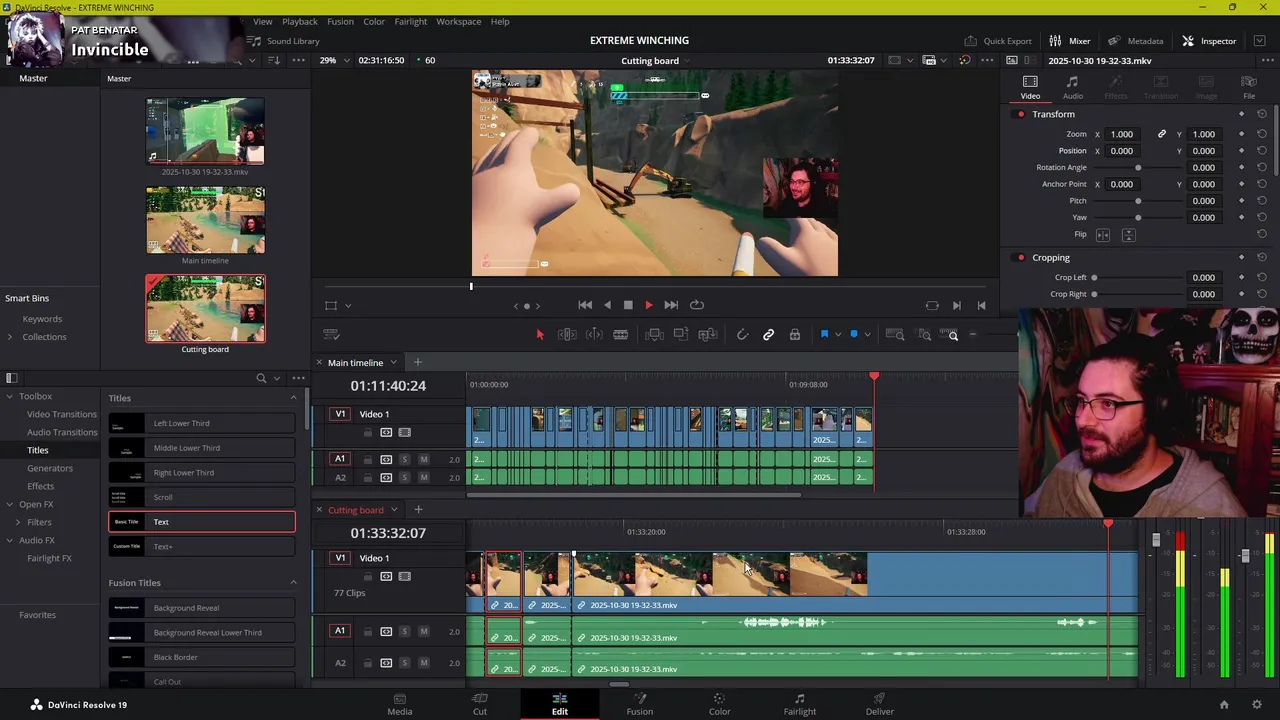Toggle Position Lock padlock icon
The image size is (1280, 720).
(795, 335)
